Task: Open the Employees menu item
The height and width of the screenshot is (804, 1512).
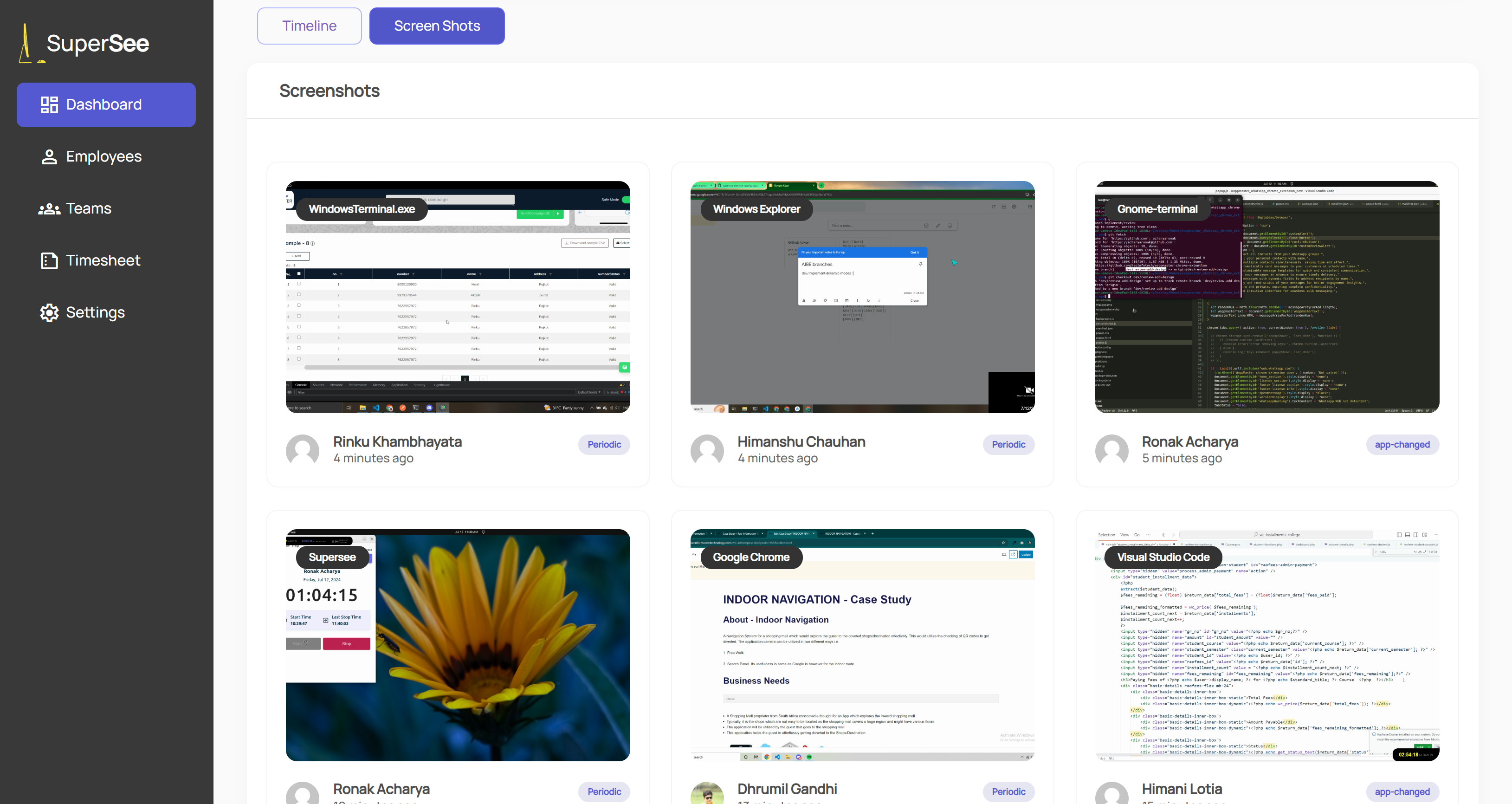Action: 104,157
